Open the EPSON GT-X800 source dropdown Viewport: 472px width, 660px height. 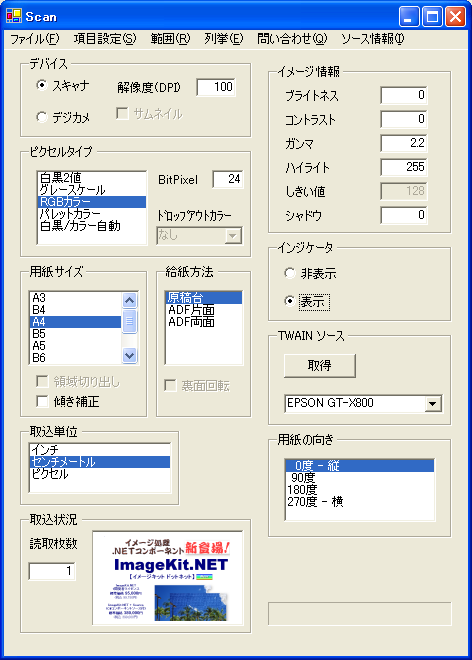tap(432, 404)
